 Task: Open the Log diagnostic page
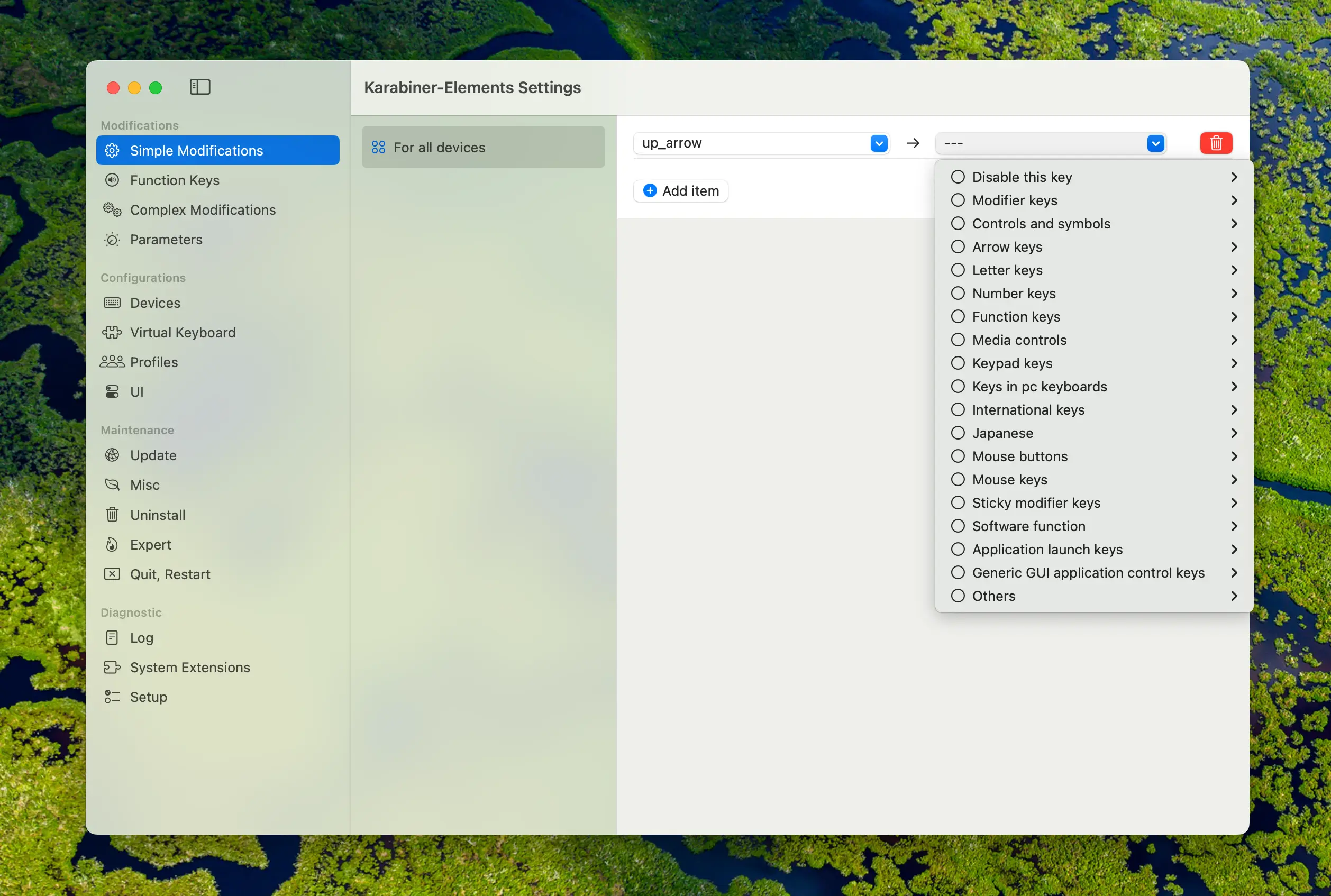coord(218,637)
